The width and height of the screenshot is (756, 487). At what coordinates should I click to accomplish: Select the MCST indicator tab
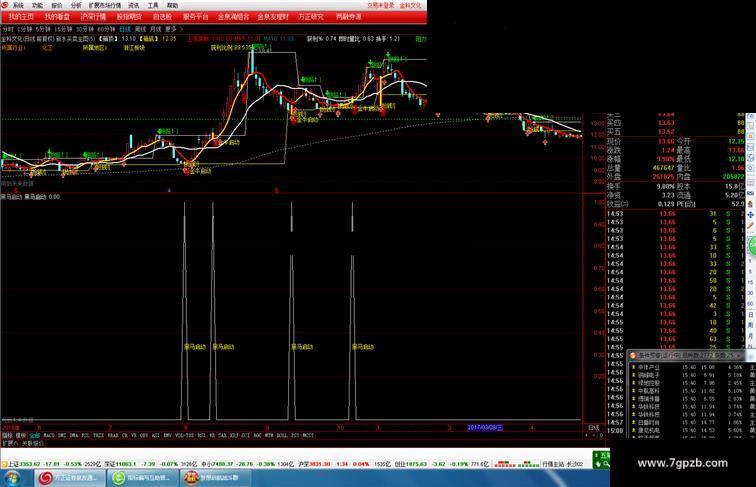point(308,435)
